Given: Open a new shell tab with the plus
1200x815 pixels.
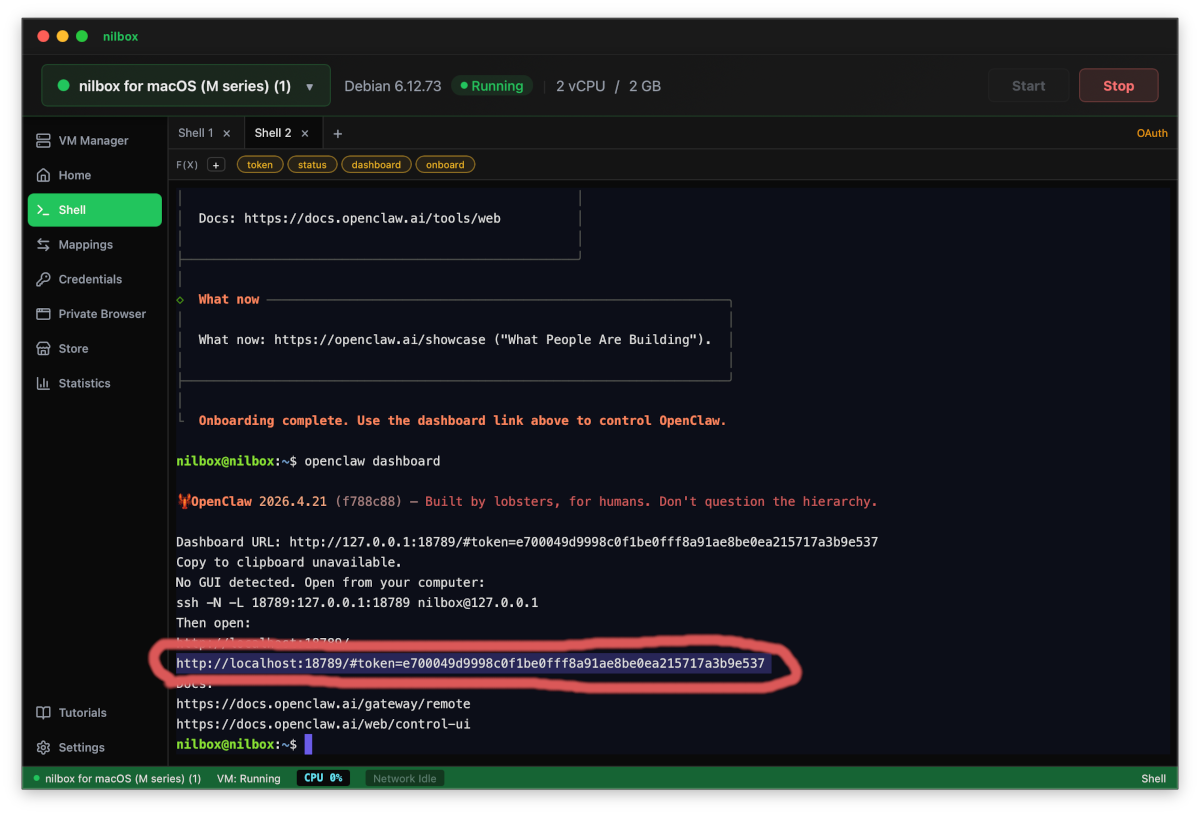Looking at the screenshot, I should [337, 132].
